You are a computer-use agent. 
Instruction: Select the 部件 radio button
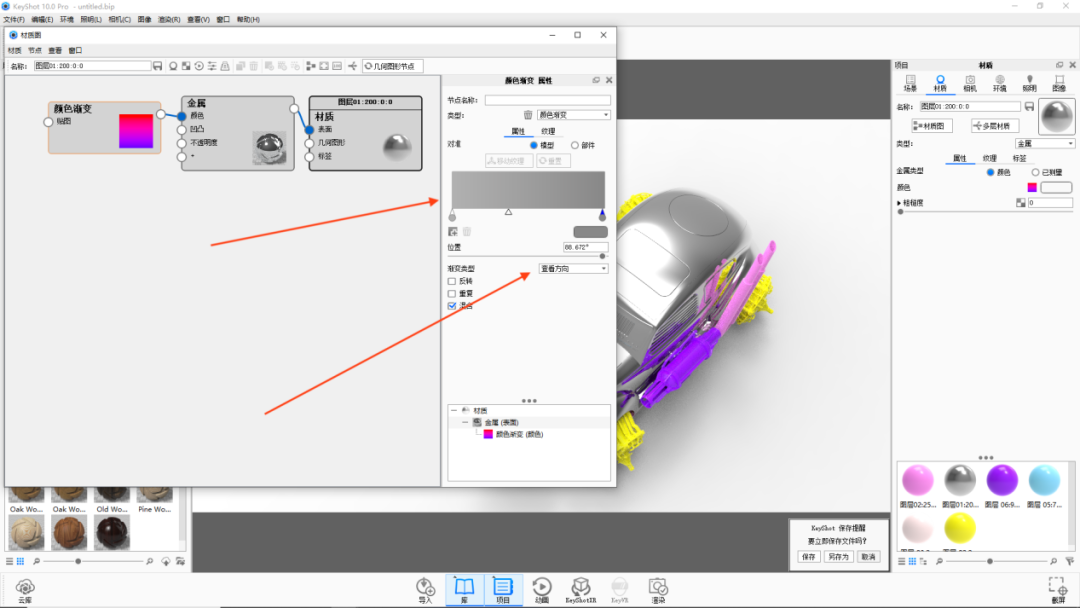coord(574,145)
